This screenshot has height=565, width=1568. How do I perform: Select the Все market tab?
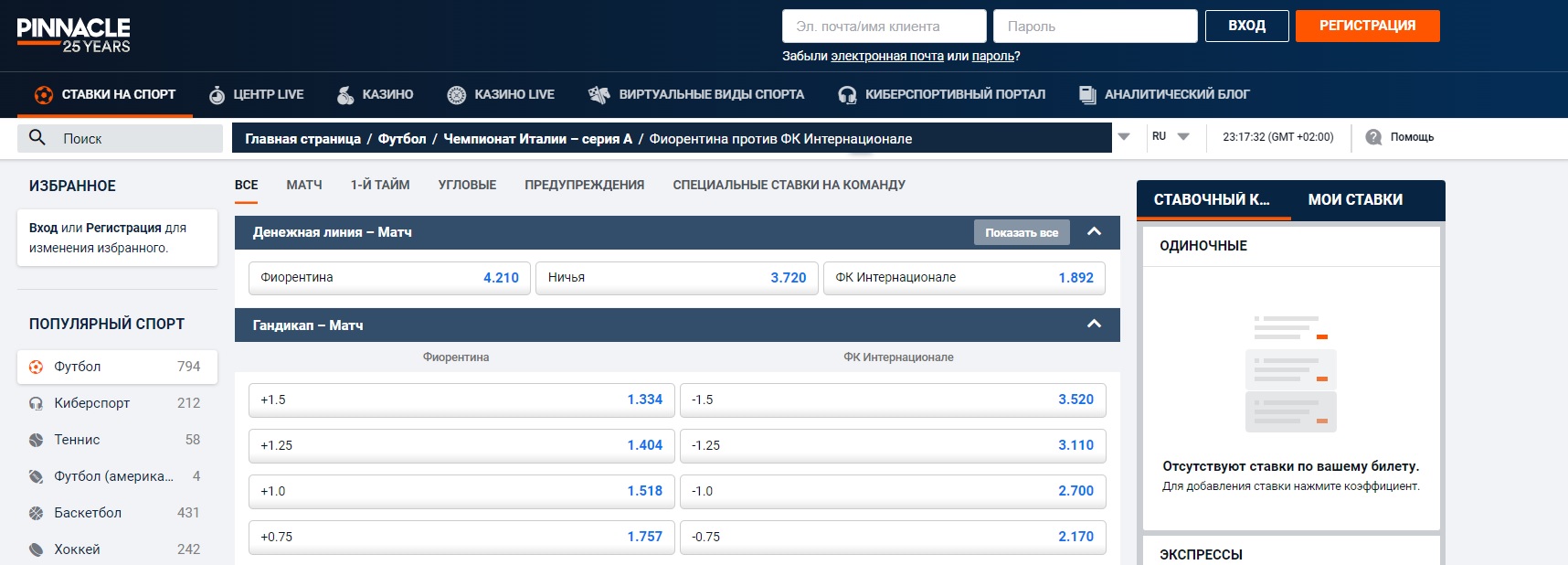click(246, 185)
